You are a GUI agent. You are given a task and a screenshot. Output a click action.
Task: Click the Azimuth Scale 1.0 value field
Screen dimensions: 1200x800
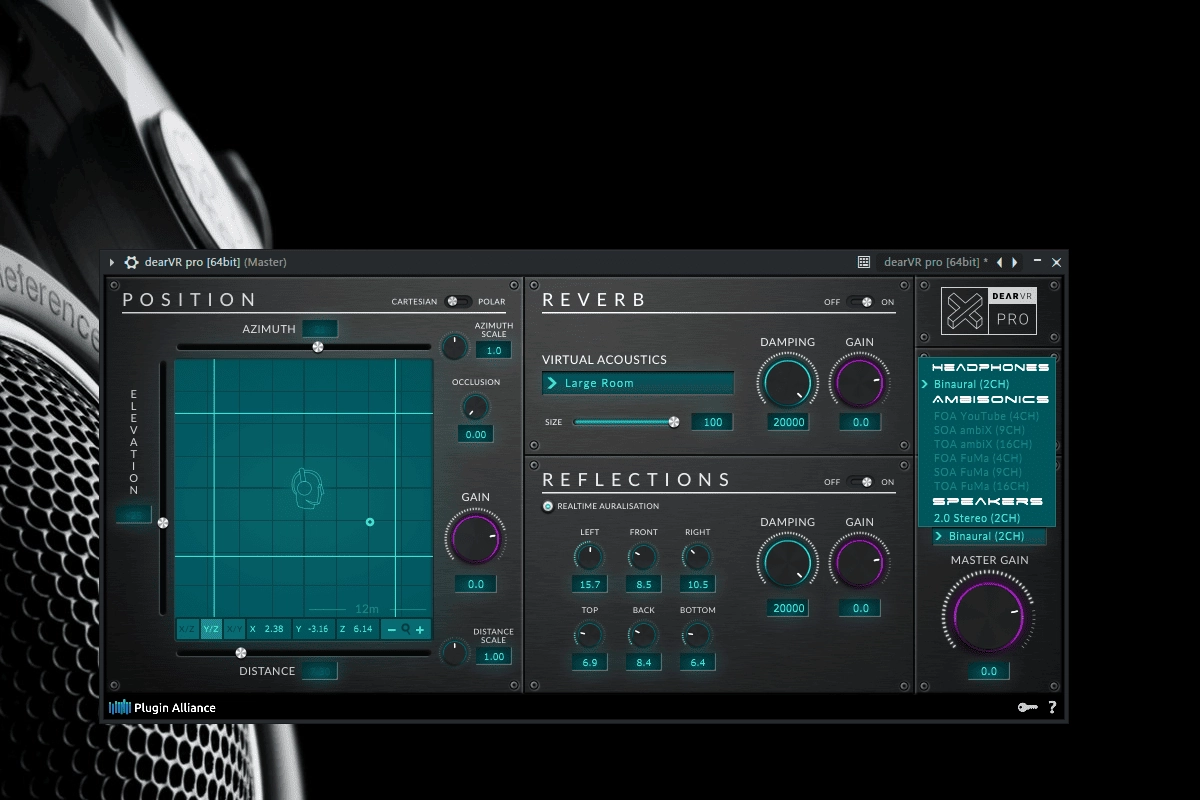[x=494, y=350]
